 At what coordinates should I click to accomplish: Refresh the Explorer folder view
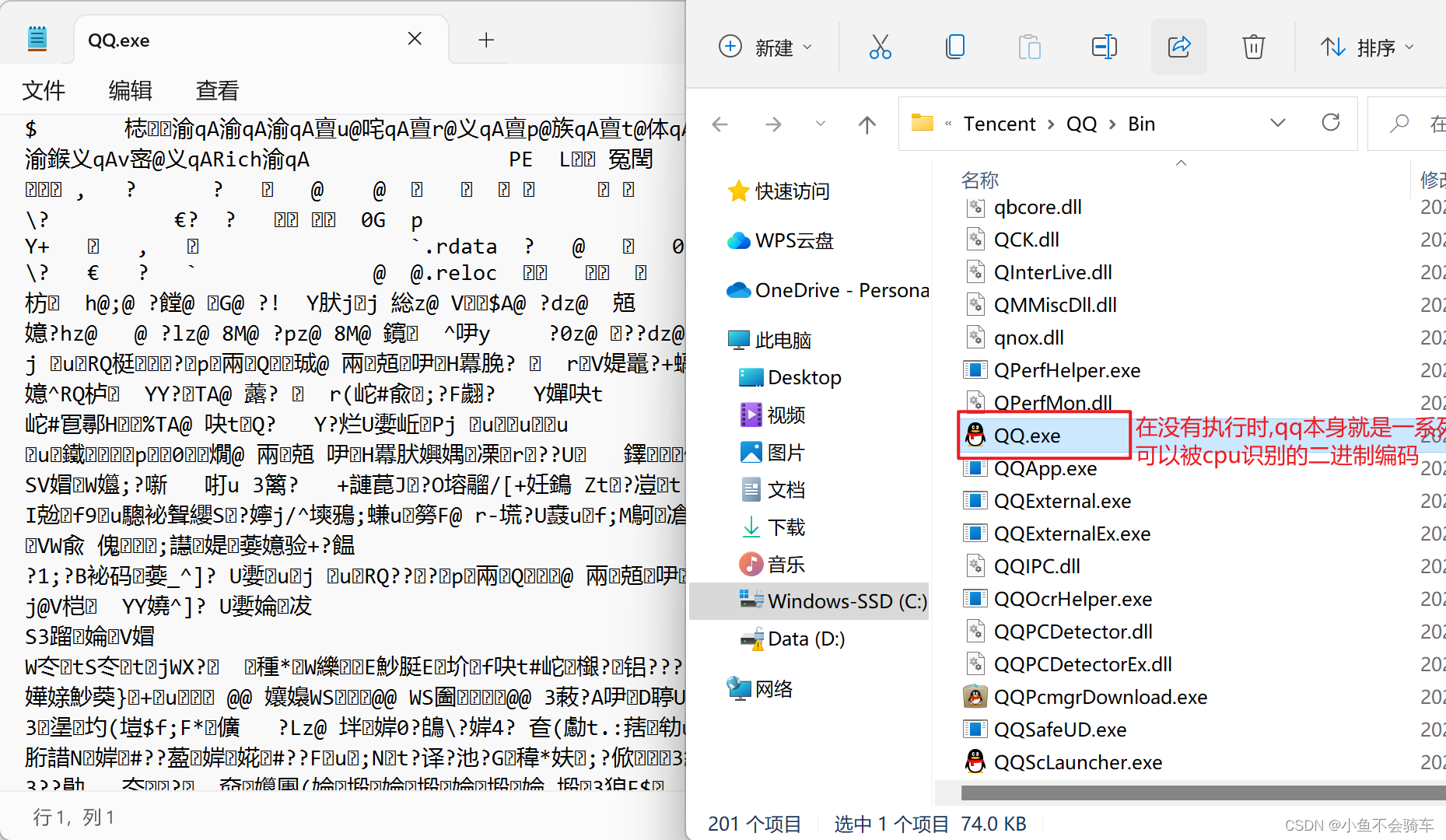pyautogui.click(x=1331, y=123)
